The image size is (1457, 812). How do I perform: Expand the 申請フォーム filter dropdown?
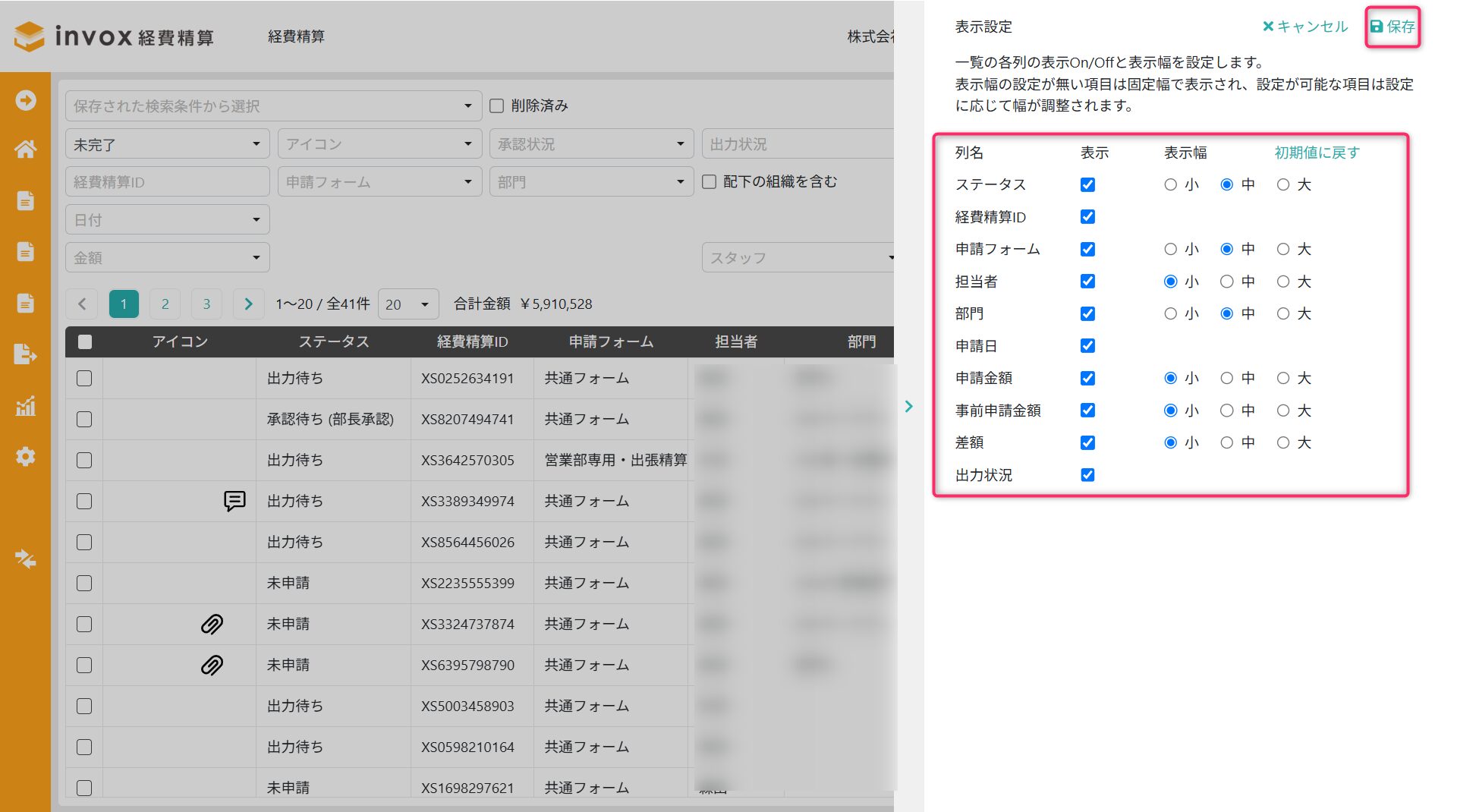(379, 182)
